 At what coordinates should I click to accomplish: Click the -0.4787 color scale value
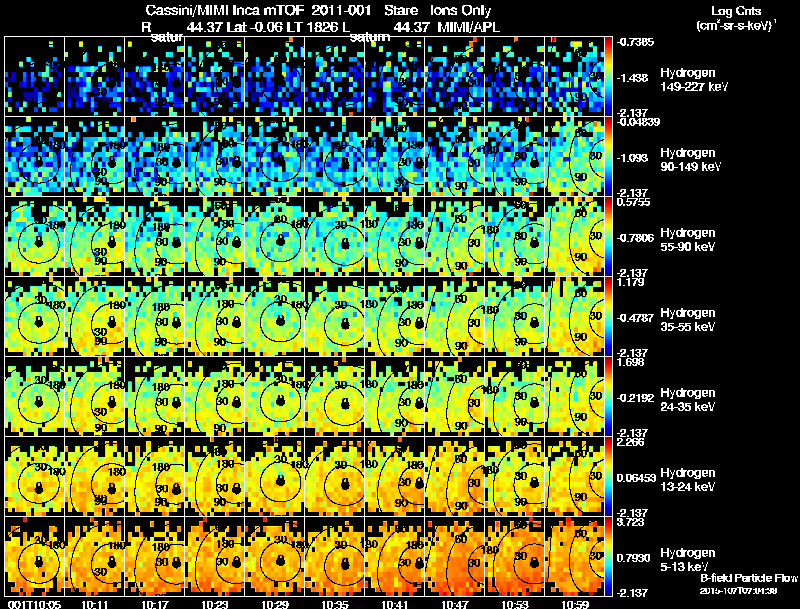click(x=635, y=318)
